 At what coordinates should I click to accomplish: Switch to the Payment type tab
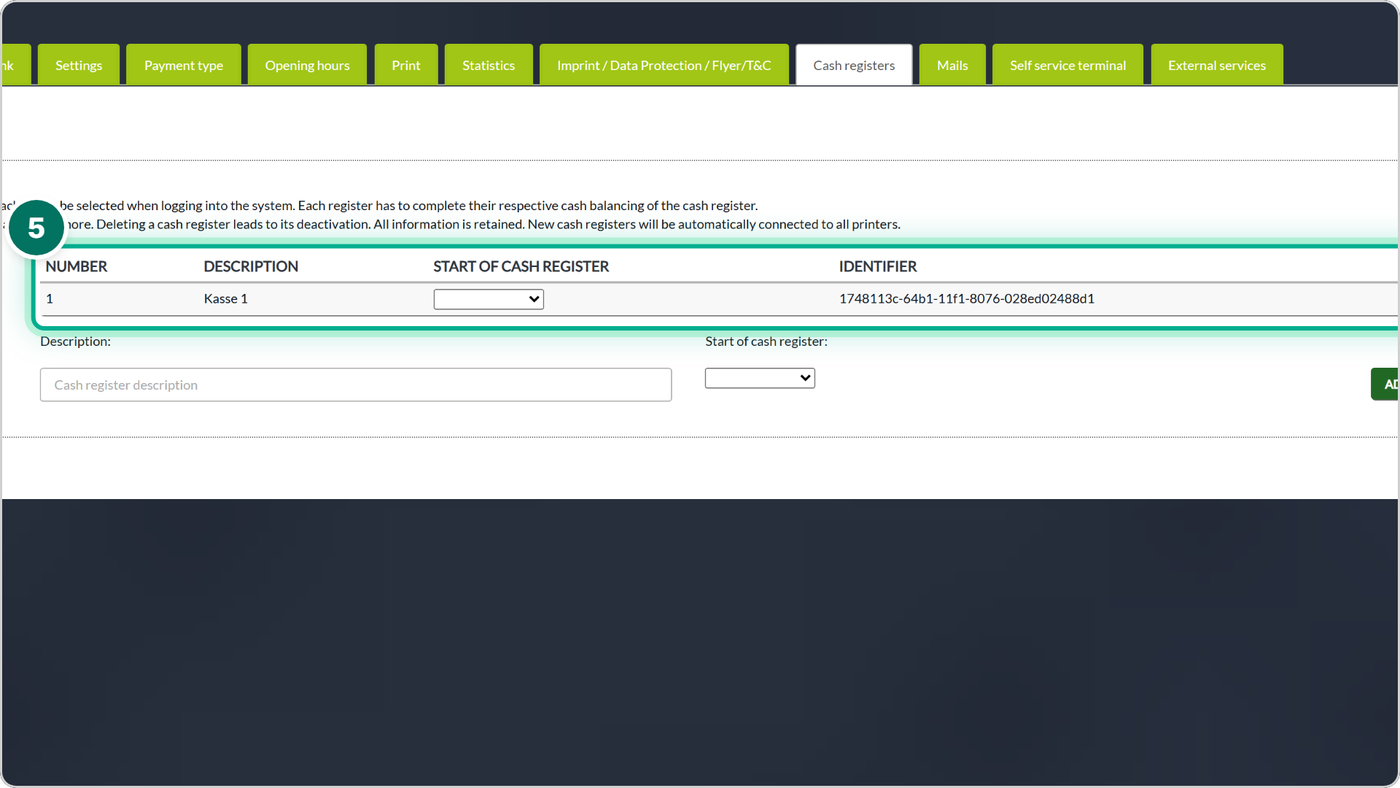point(184,65)
